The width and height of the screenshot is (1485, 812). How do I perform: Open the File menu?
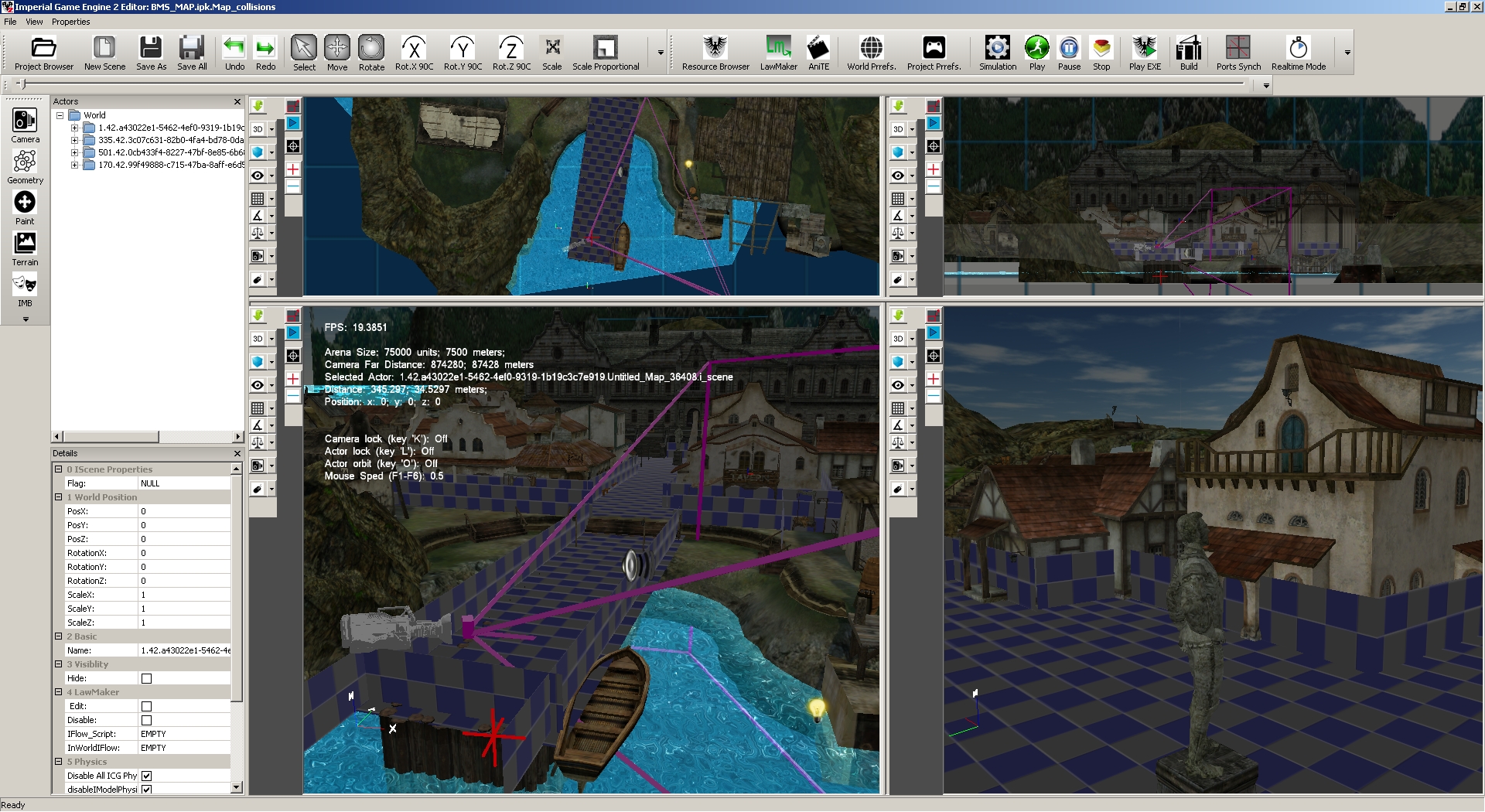pyautogui.click(x=10, y=22)
